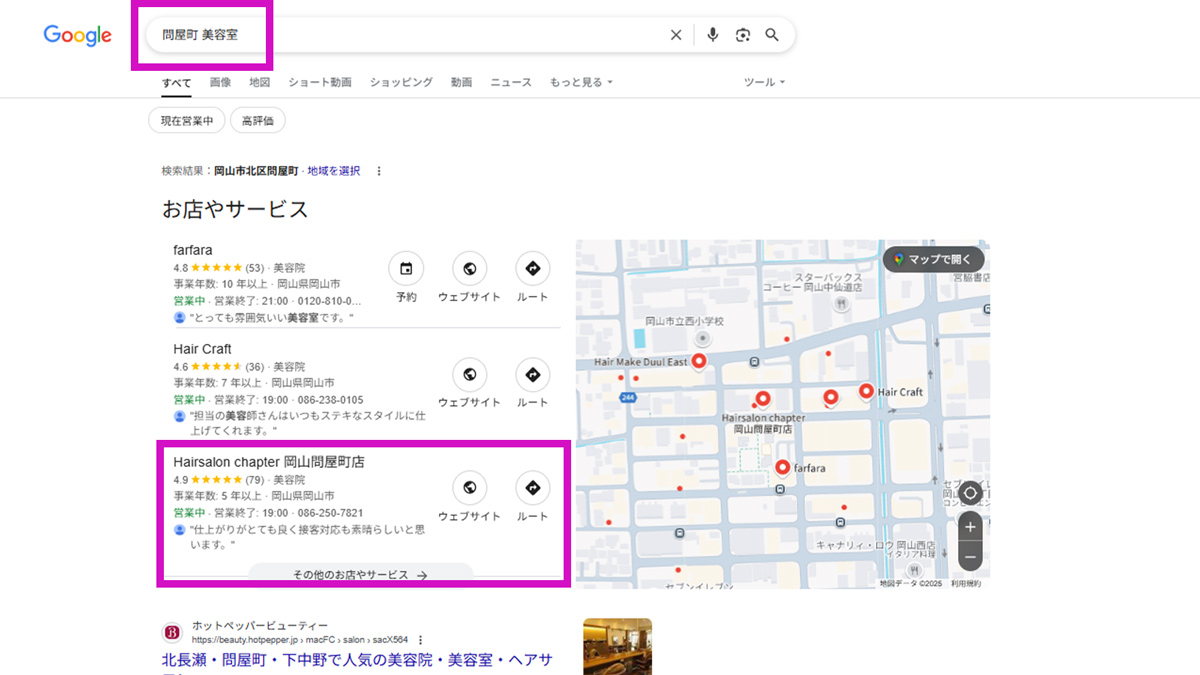
Task: Click その他のお店やサービス button
Action: (360, 575)
